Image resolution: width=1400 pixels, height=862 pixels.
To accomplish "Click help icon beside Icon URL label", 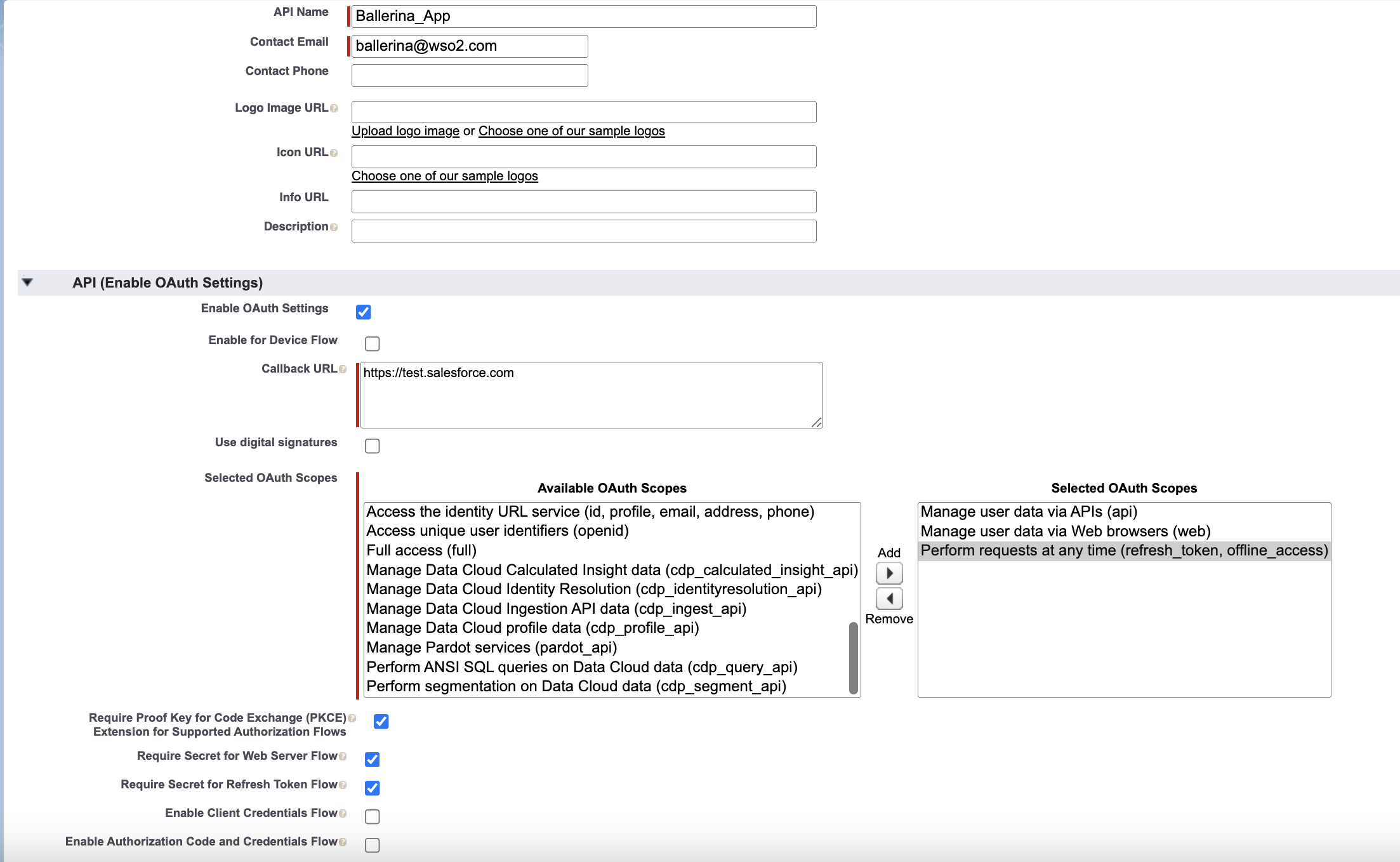I will coord(334,153).
